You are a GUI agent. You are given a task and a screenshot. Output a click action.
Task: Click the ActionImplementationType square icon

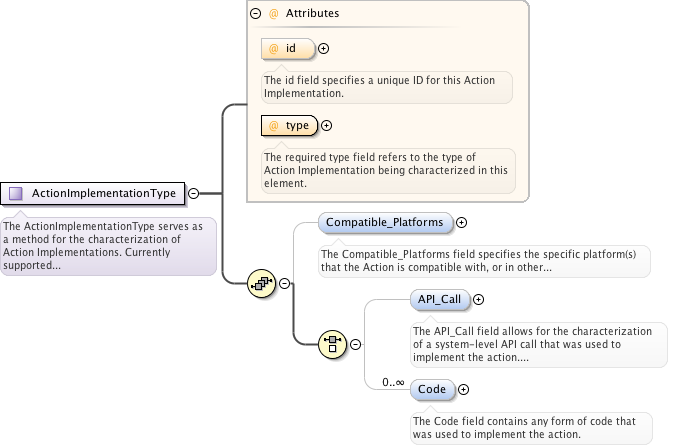[x=16, y=194]
